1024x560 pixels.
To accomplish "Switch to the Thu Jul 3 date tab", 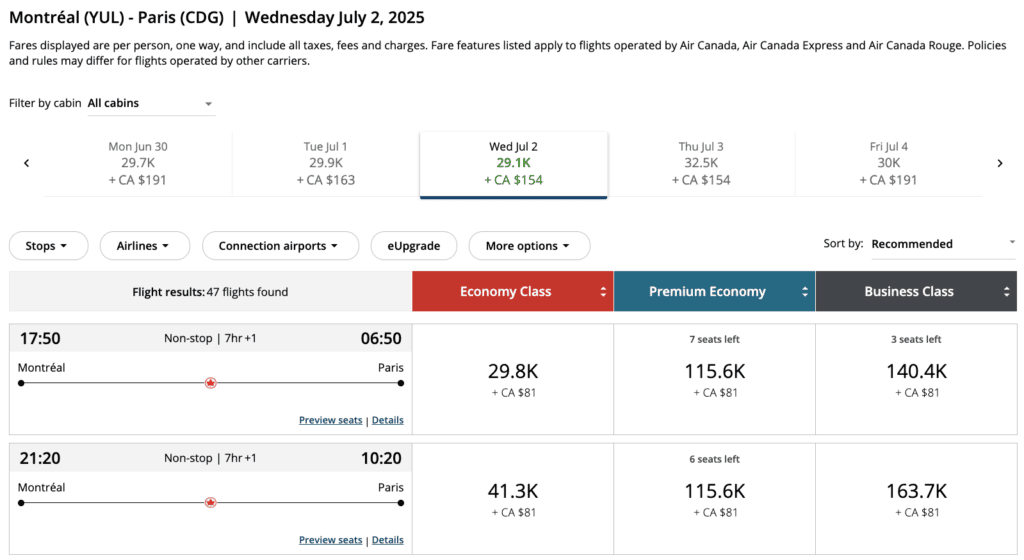I will point(701,163).
